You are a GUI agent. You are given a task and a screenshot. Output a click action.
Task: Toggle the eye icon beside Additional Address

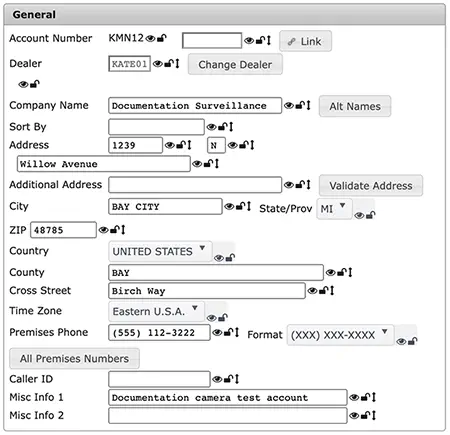pyautogui.click(x=289, y=185)
